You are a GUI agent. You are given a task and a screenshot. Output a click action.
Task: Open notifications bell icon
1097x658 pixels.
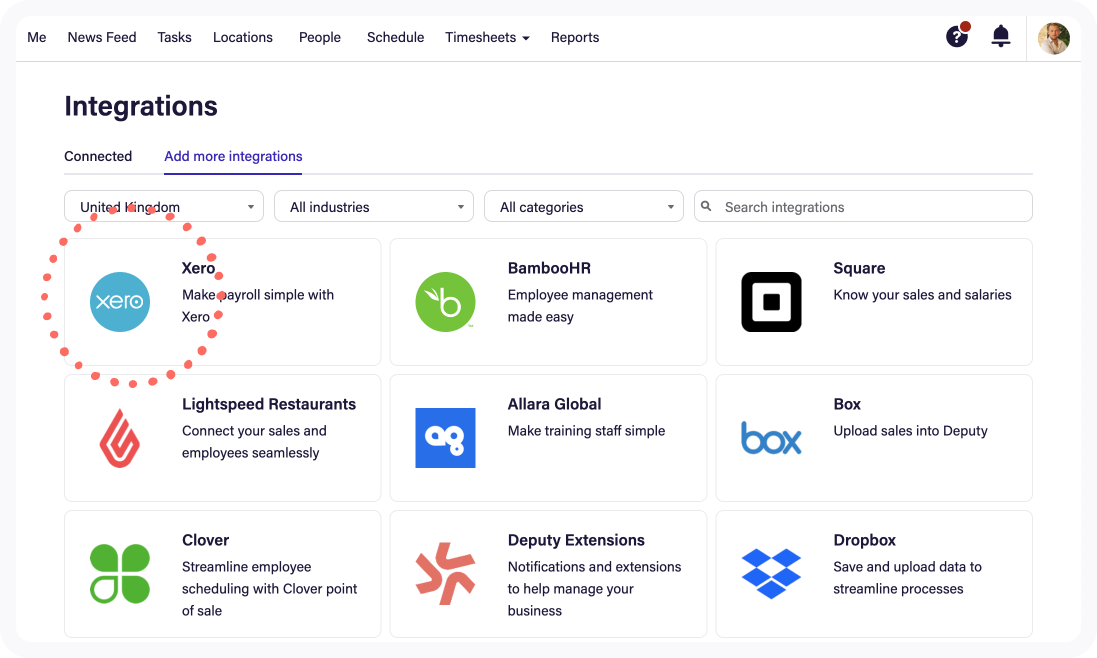pyautogui.click(x=1001, y=36)
